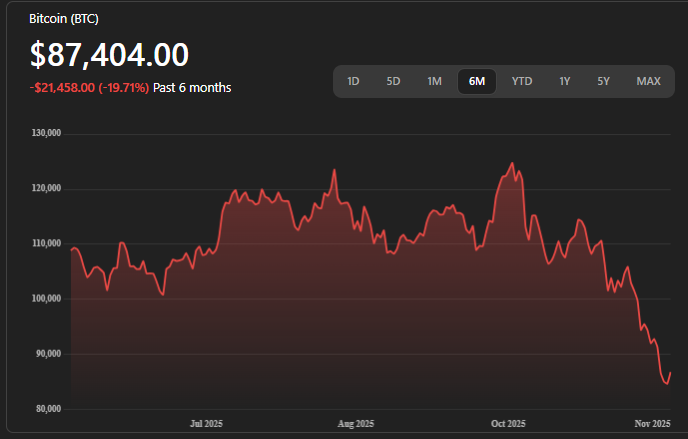The height and width of the screenshot is (439, 688).
Task: Click the $87,404.00 price value
Action: click(109, 55)
